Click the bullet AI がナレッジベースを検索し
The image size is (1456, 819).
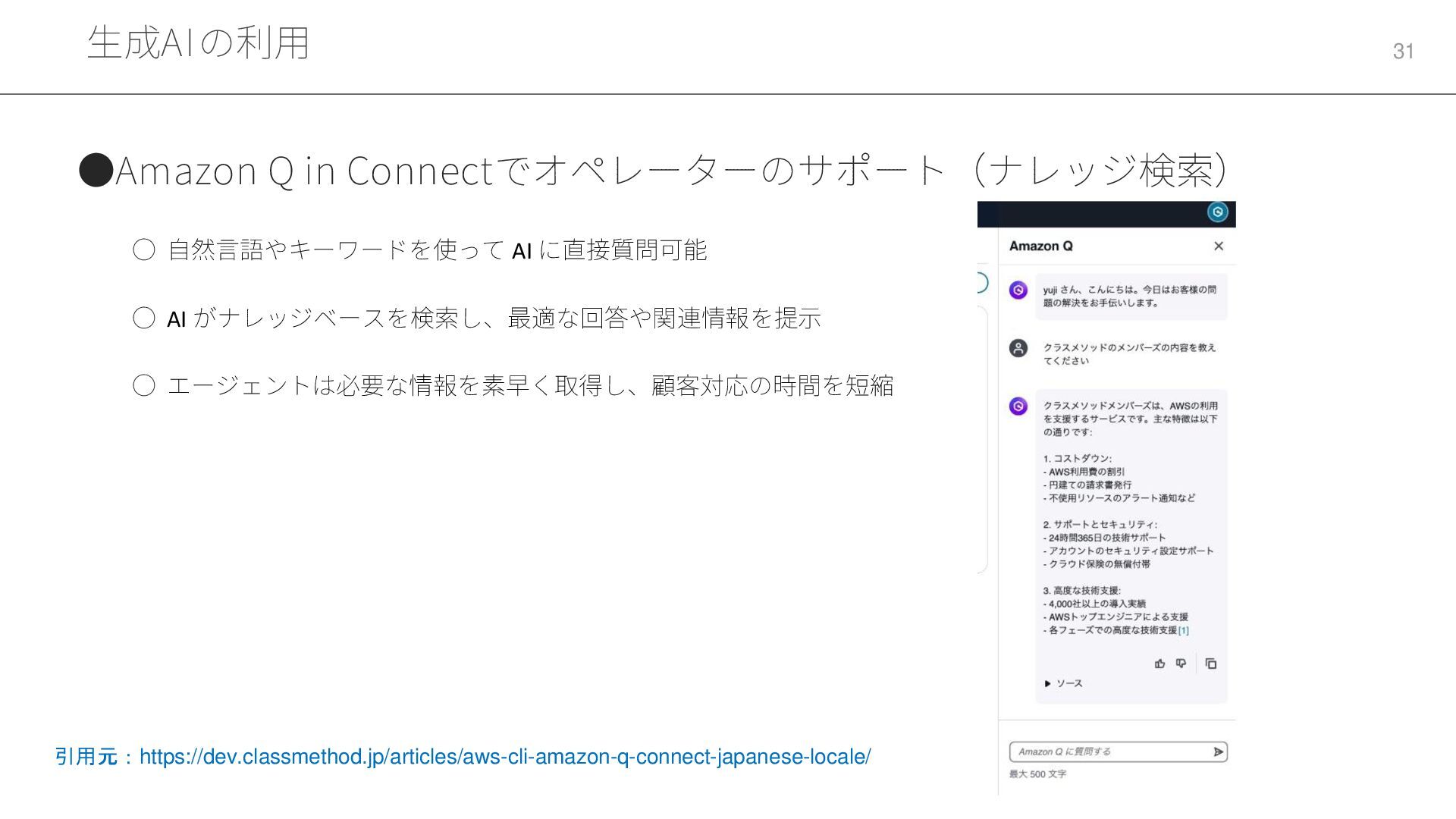click(494, 318)
